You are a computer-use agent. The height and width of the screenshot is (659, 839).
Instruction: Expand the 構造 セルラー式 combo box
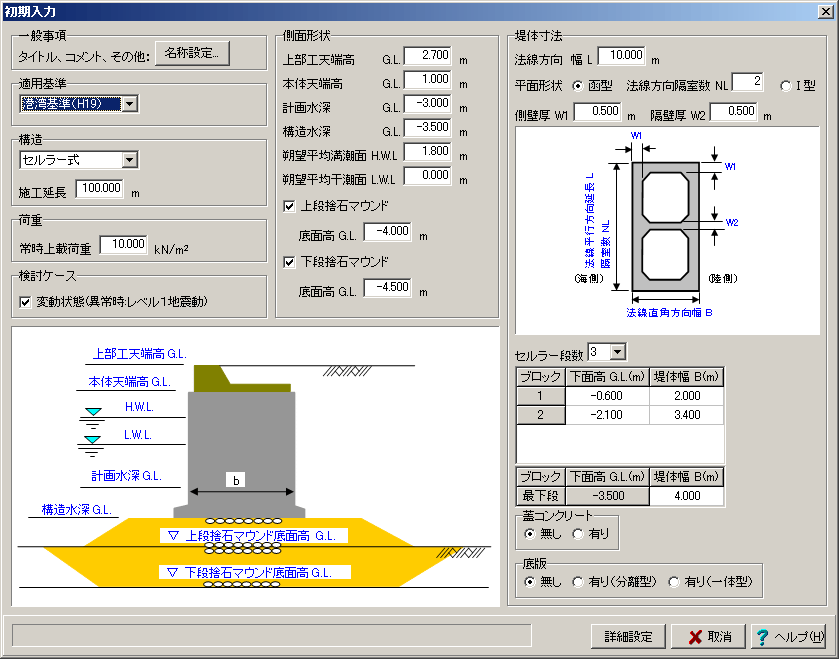tap(129, 160)
